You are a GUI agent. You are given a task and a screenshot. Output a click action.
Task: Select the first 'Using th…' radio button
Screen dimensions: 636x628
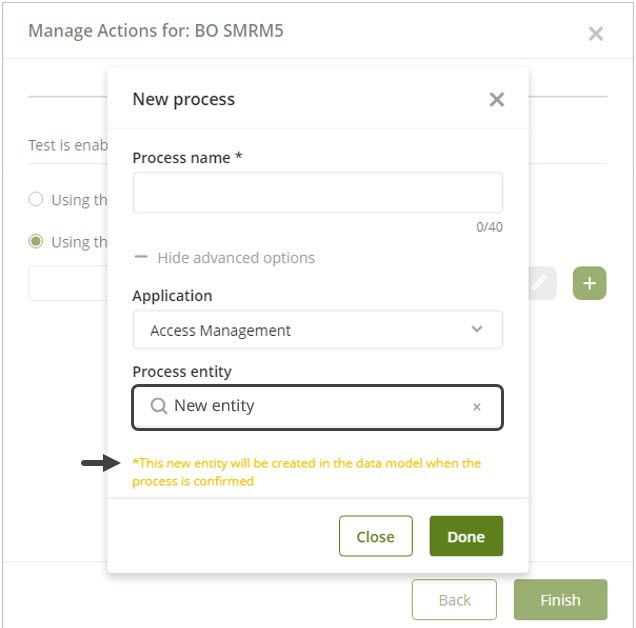(x=36, y=199)
